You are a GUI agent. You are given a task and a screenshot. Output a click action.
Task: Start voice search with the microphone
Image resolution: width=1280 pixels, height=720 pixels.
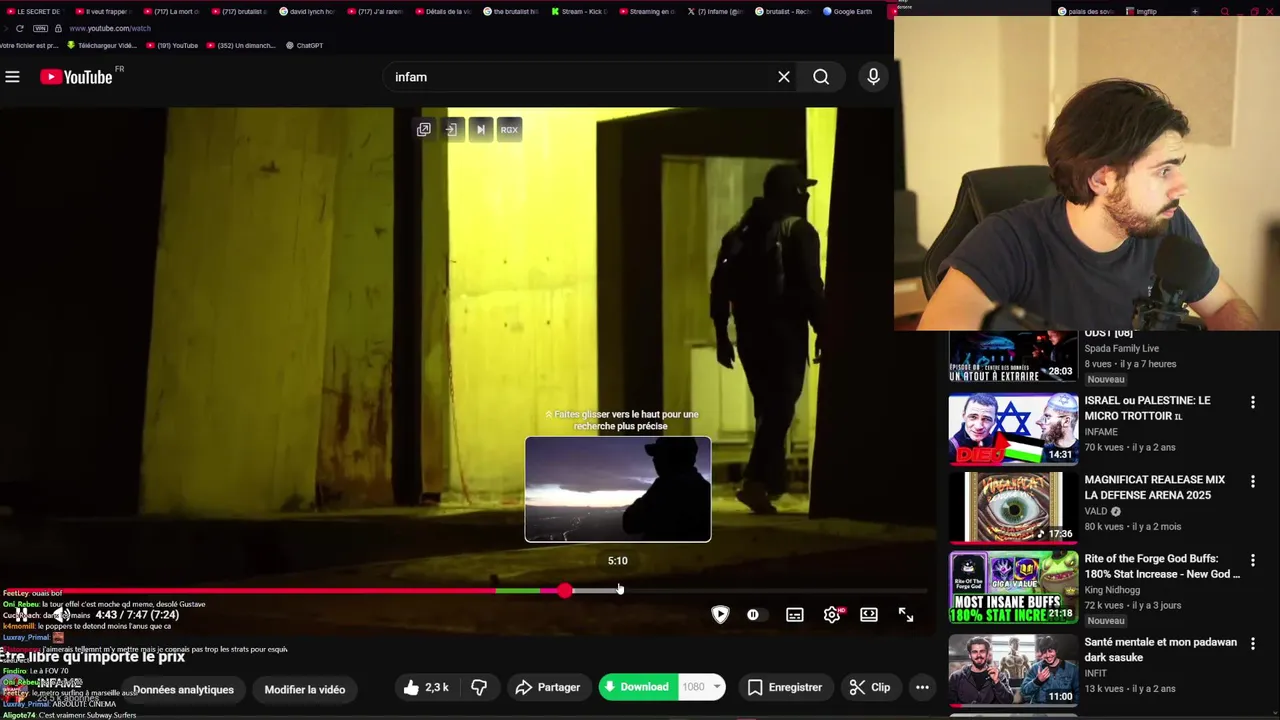tap(873, 77)
